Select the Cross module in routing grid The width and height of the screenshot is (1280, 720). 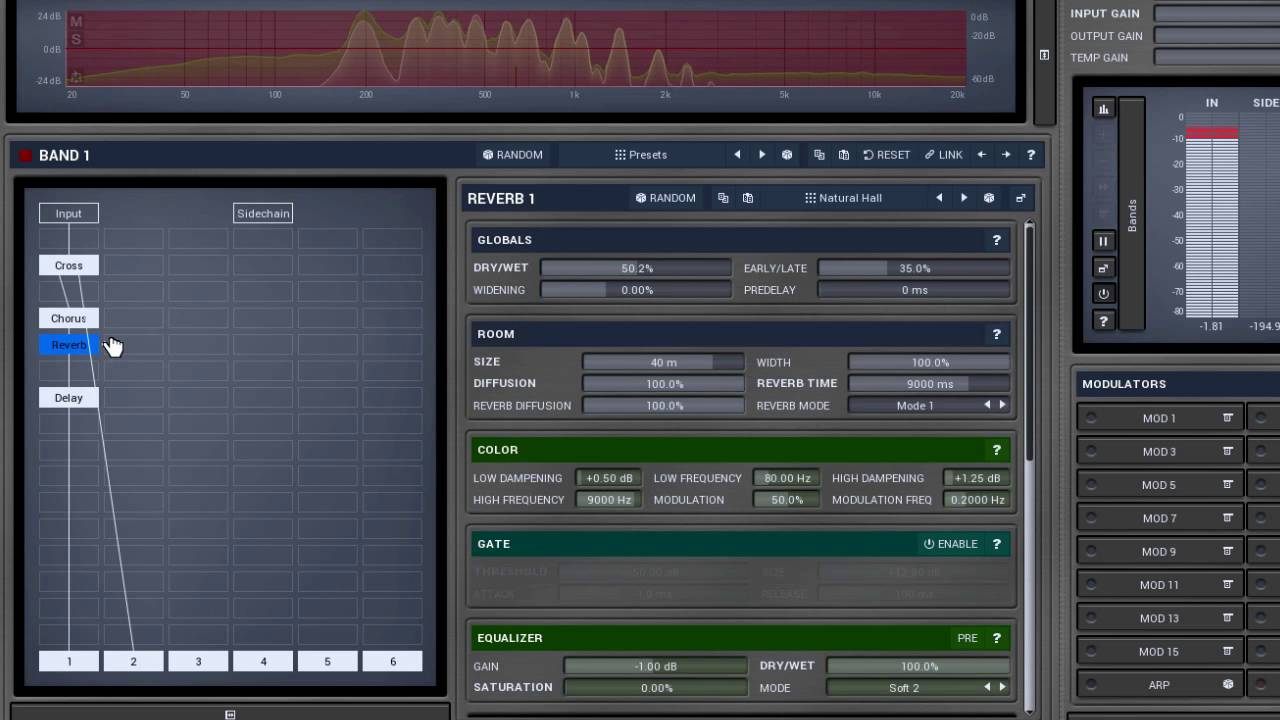pyautogui.click(x=69, y=265)
